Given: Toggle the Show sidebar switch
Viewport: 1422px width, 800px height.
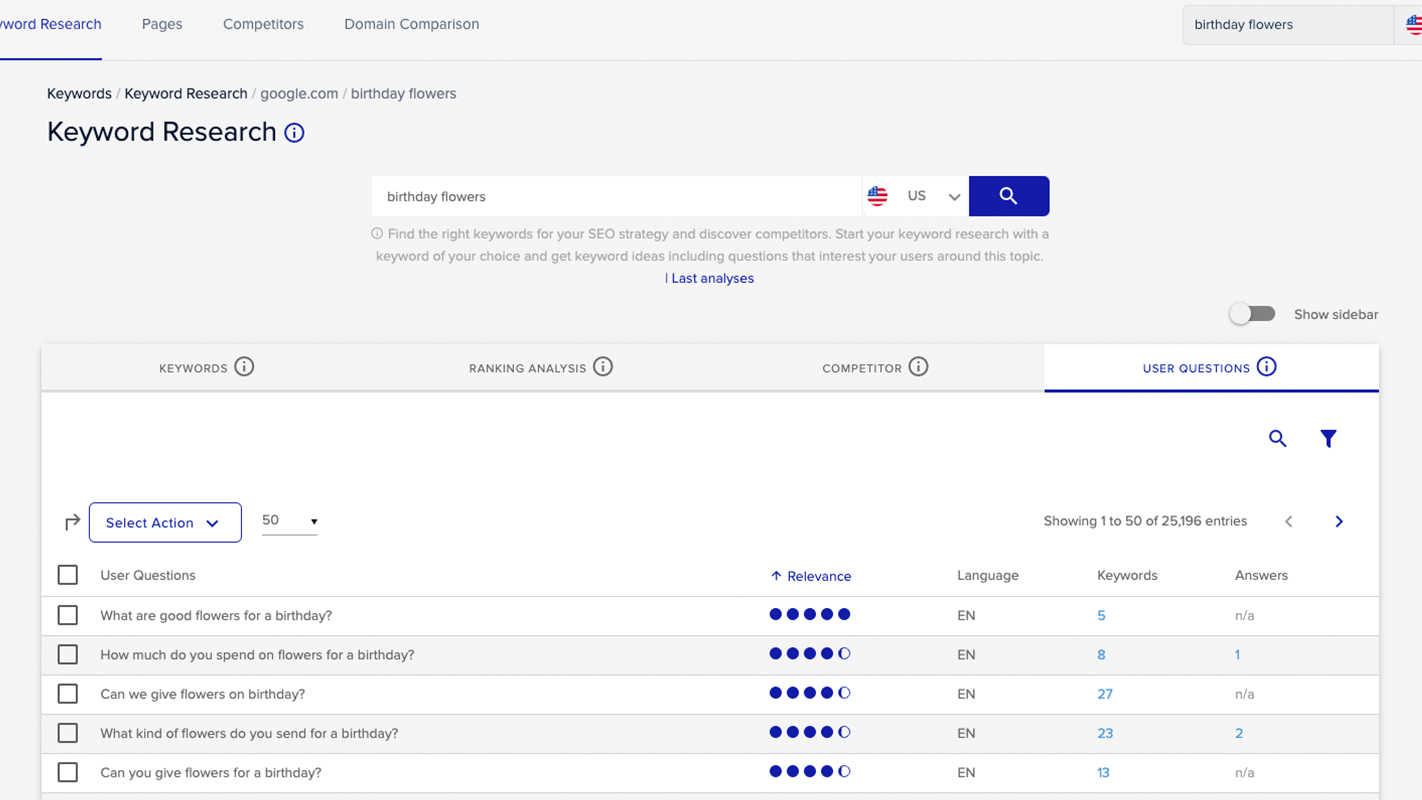Looking at the screenshot, I should pos(1252,314).
